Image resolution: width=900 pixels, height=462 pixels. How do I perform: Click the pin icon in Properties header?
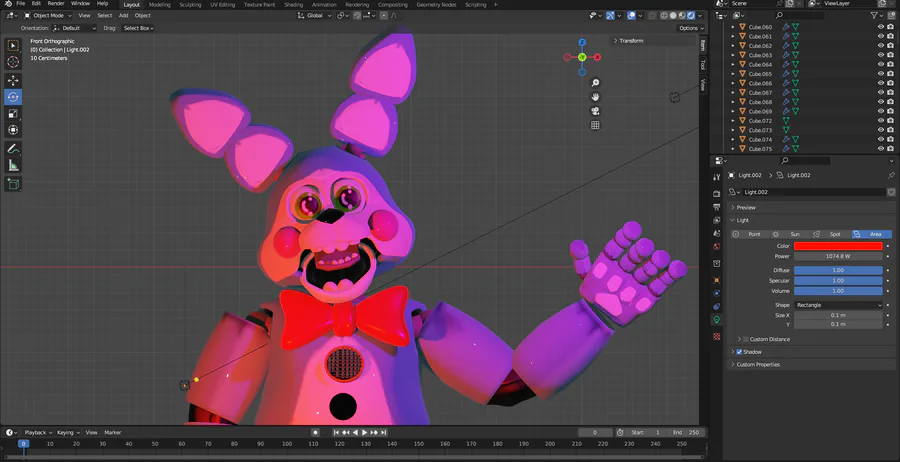pyautogui.click(x=891, y=175)
